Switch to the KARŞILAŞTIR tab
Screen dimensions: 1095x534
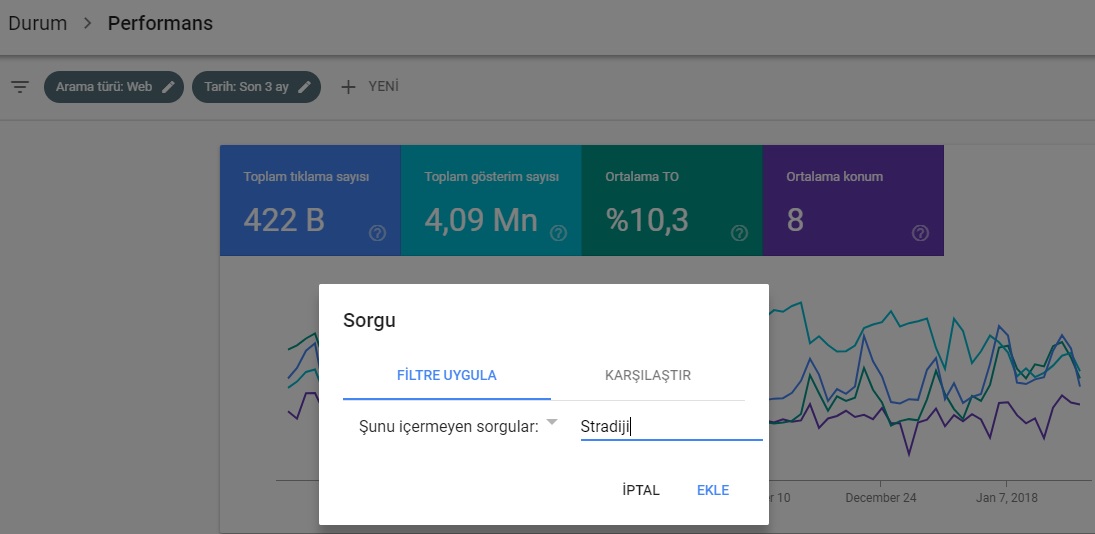(x=648, y=376)
